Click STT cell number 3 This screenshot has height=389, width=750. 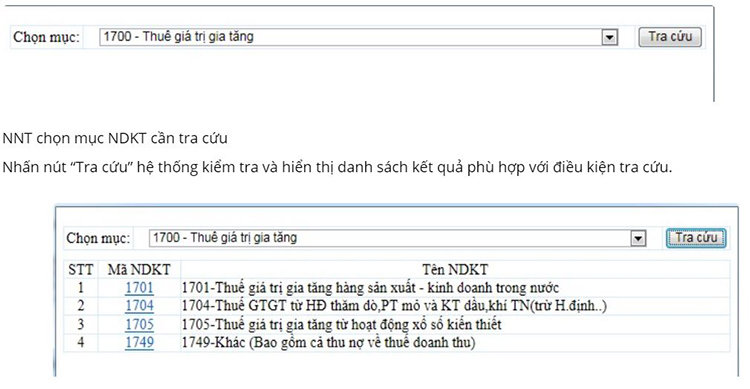(80, 324)
